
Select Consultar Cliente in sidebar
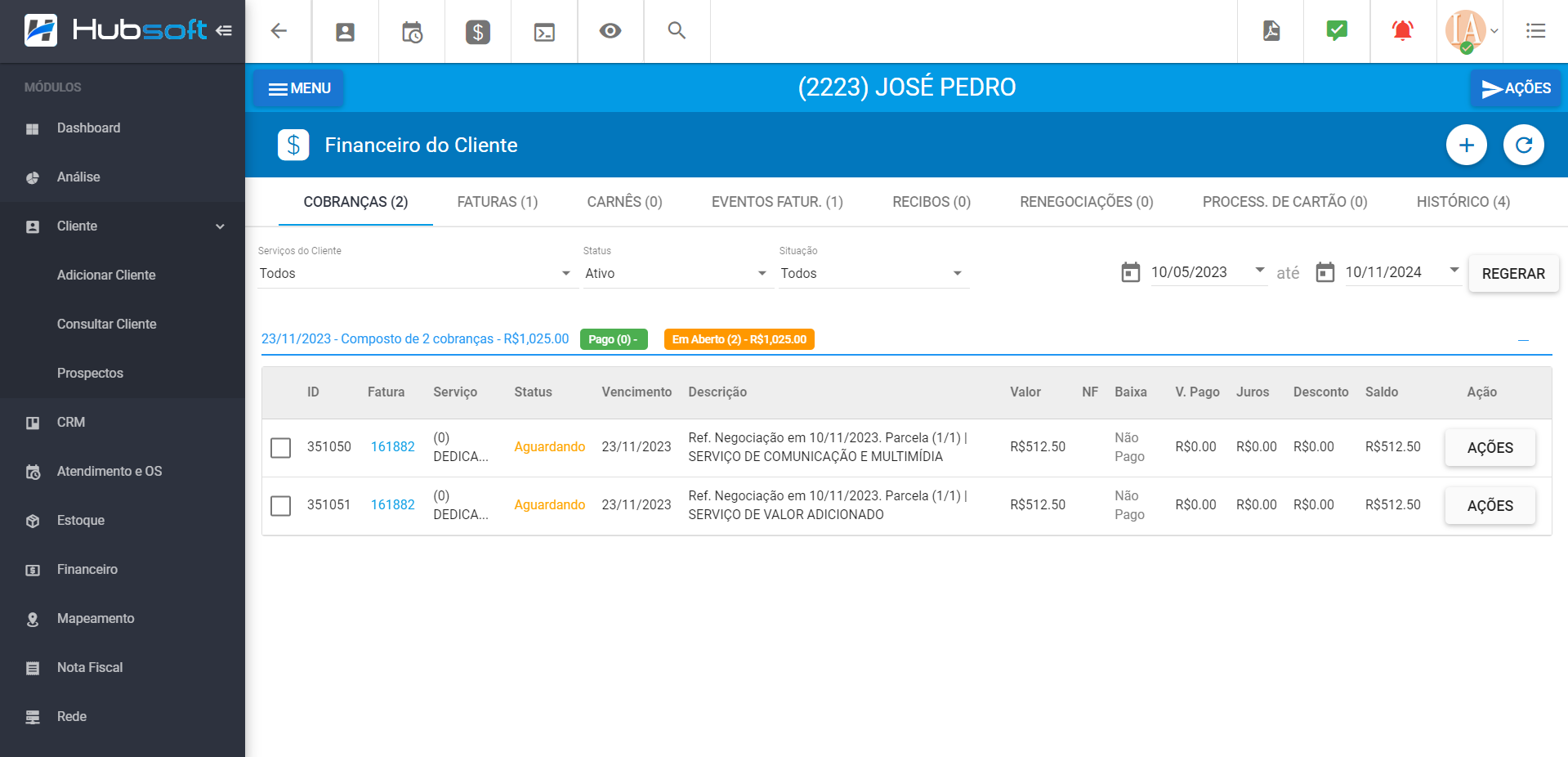(123, 325)
